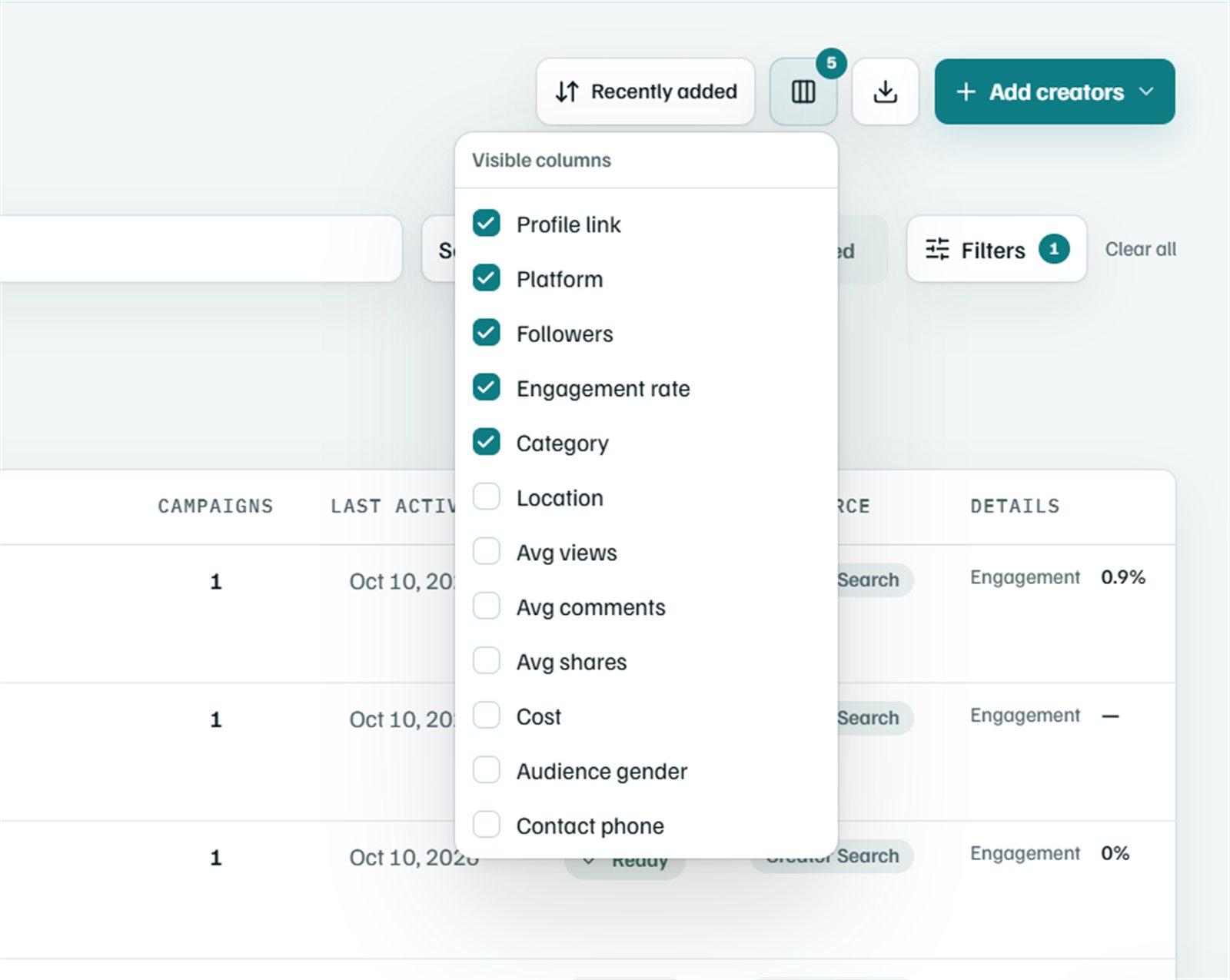This screenshot has width=1230, height=980.
Task: Expand the Add creators dropdown
Action: (1054, 91)
